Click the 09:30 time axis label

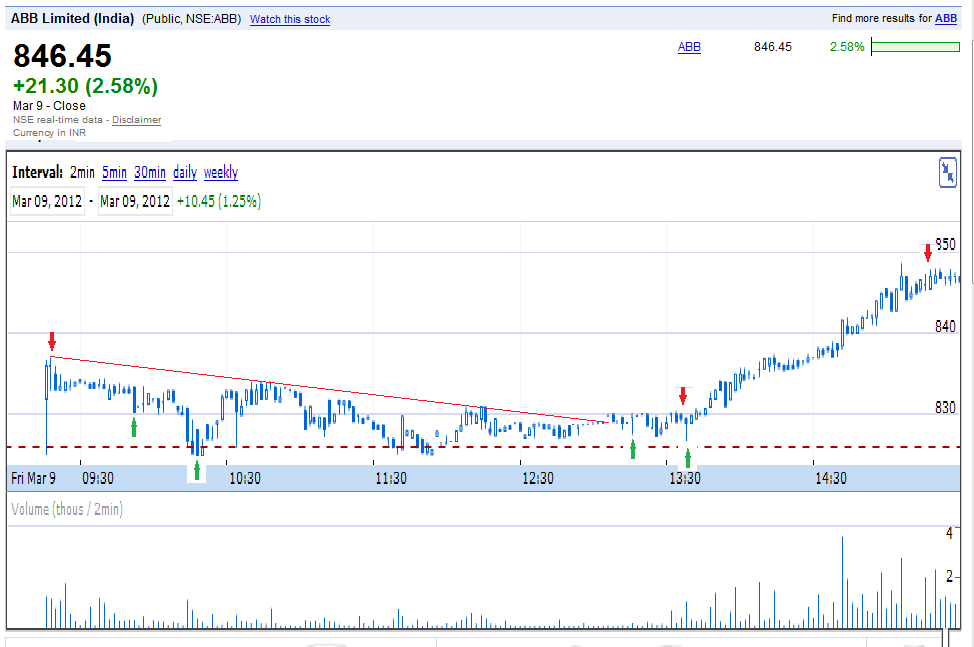point(98,478)
